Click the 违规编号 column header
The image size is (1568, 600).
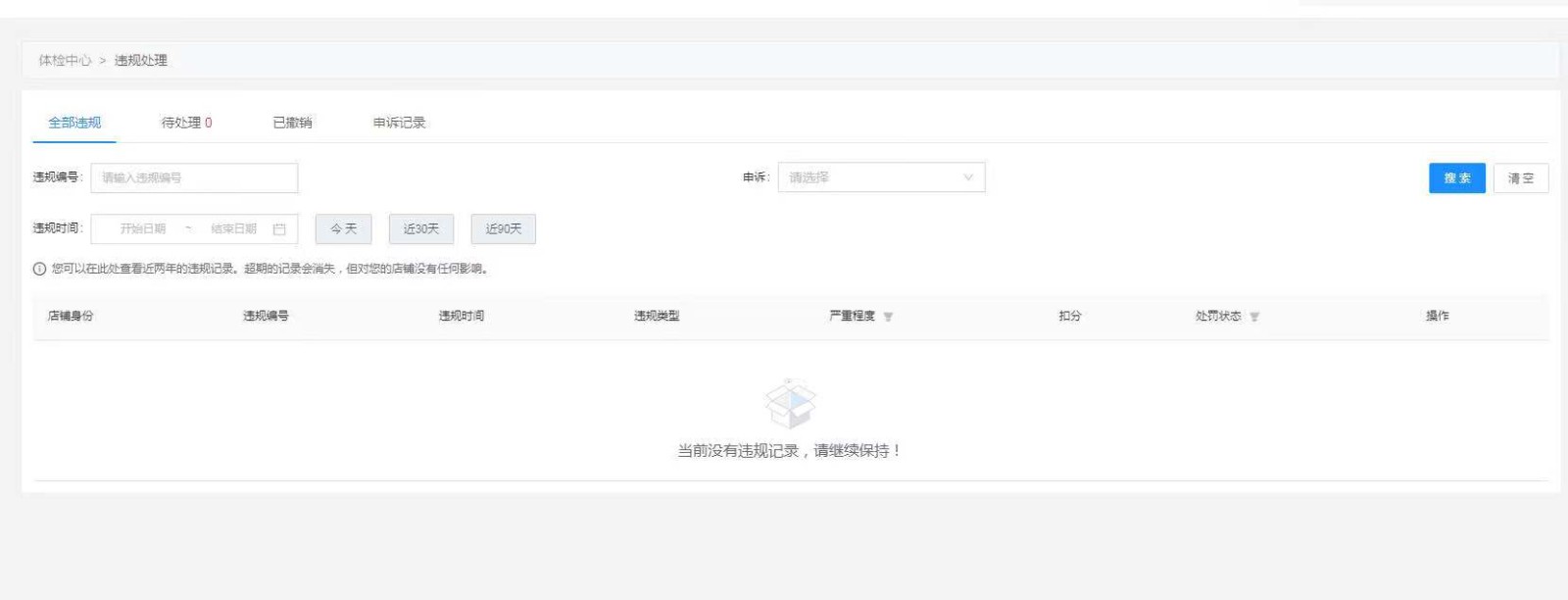point(266,316)
